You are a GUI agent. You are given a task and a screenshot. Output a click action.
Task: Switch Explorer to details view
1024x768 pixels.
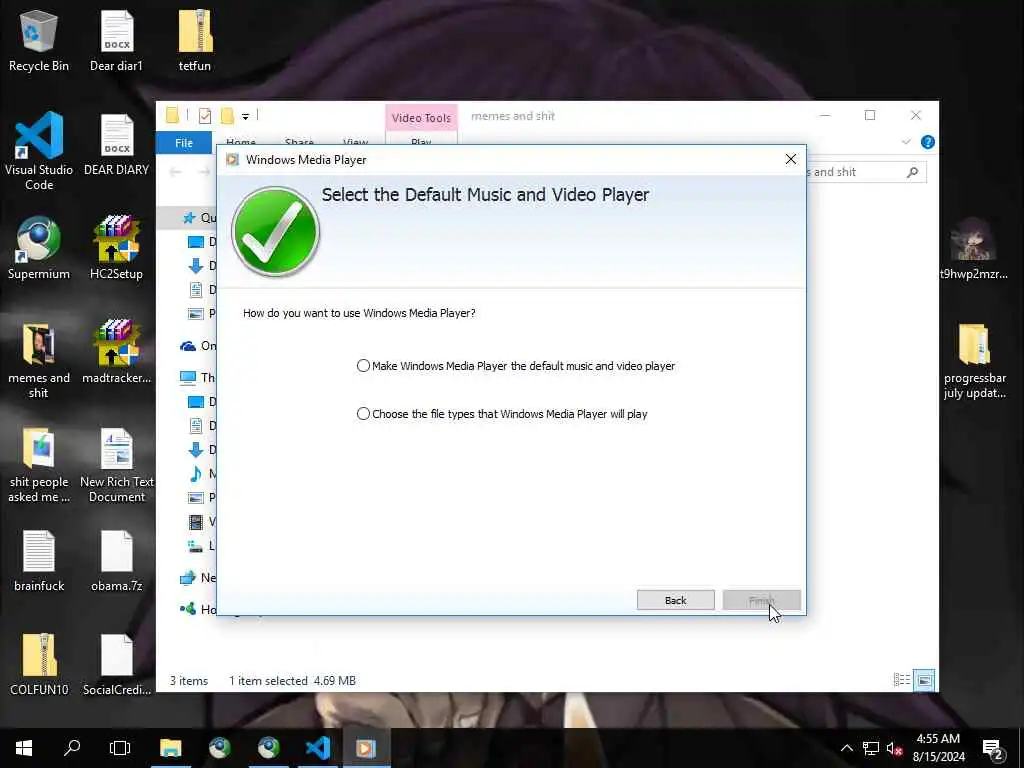902,680
